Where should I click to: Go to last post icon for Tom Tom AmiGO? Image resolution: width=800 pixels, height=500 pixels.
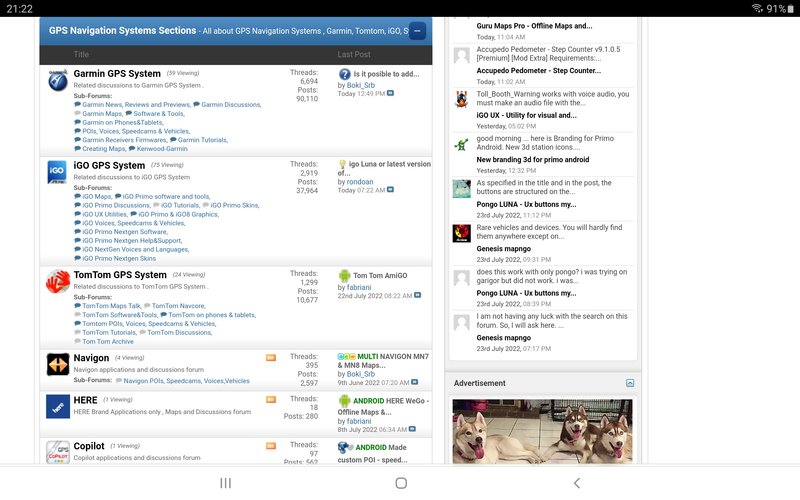point(417,295)
